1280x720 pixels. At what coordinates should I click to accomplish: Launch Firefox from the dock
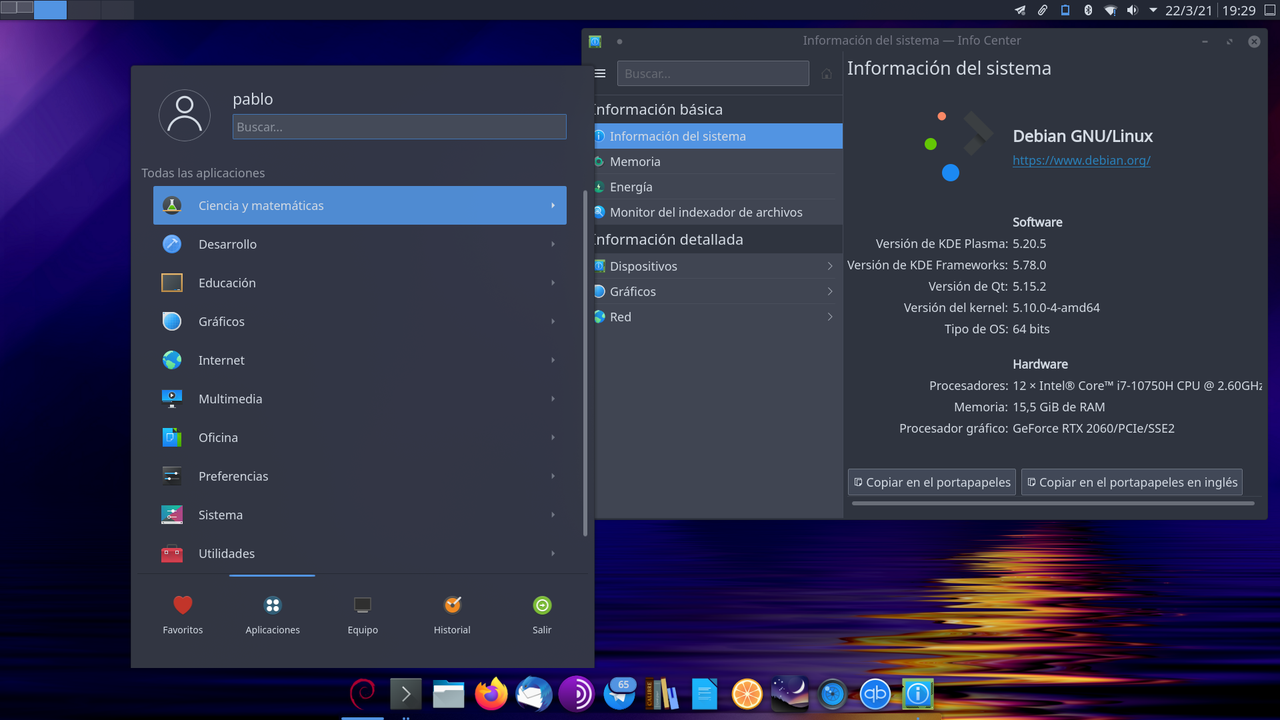pyautogui.click(x=491, y=693)
